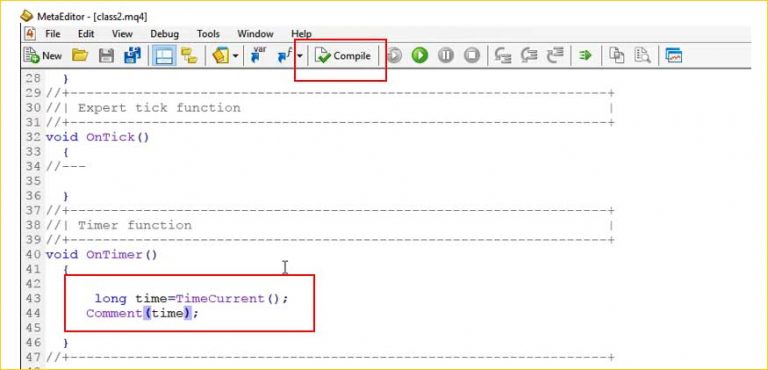The height and width of the screenshot is (370, 768).
Task: Click the Step Over debug icon
Action: (x=529, y=55)
